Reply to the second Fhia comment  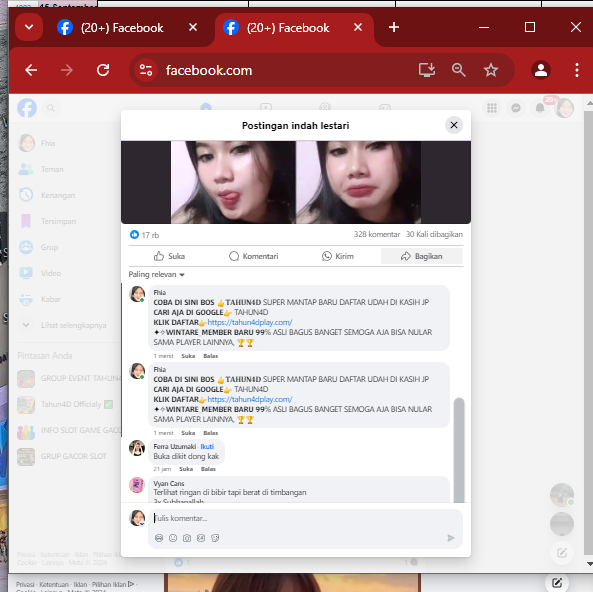pos(210,433)
